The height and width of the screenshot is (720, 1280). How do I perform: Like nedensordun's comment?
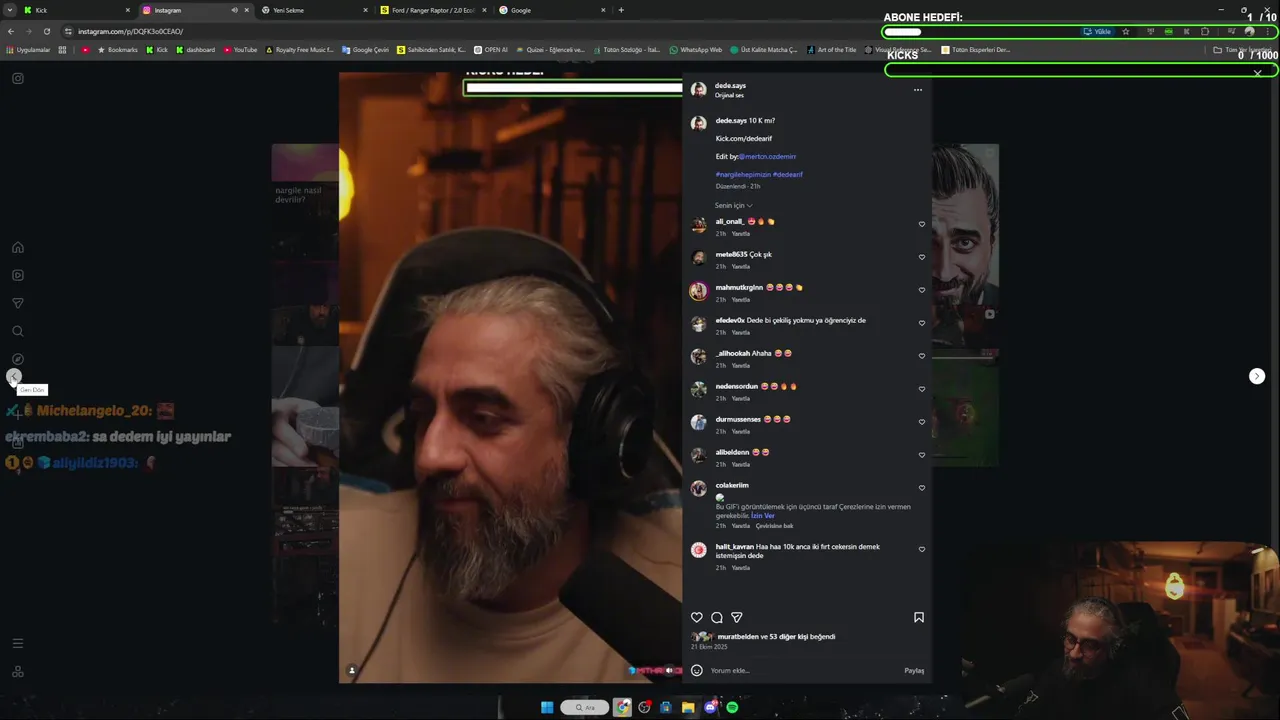pos(922,389)
